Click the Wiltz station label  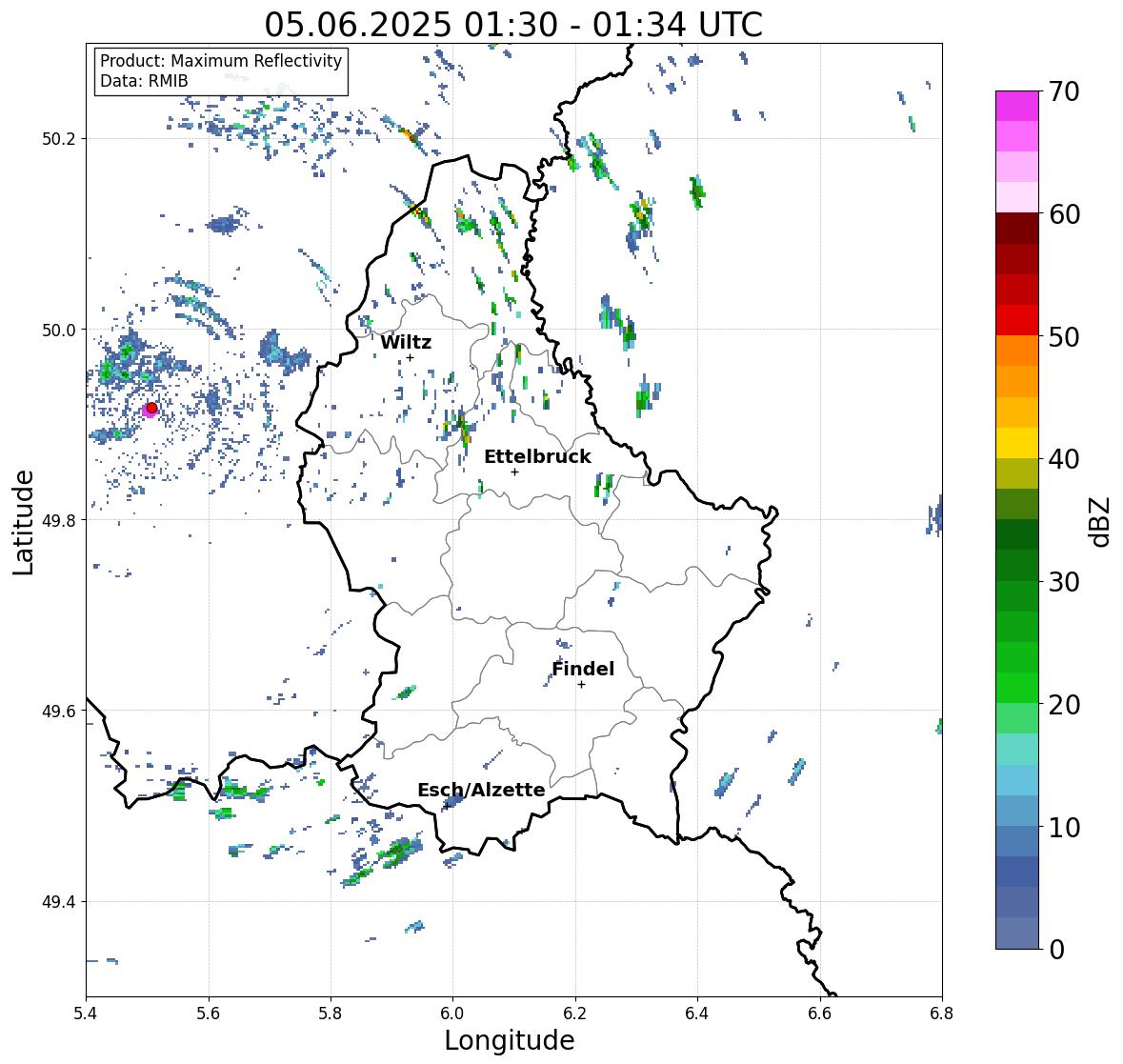pos(406,342)
